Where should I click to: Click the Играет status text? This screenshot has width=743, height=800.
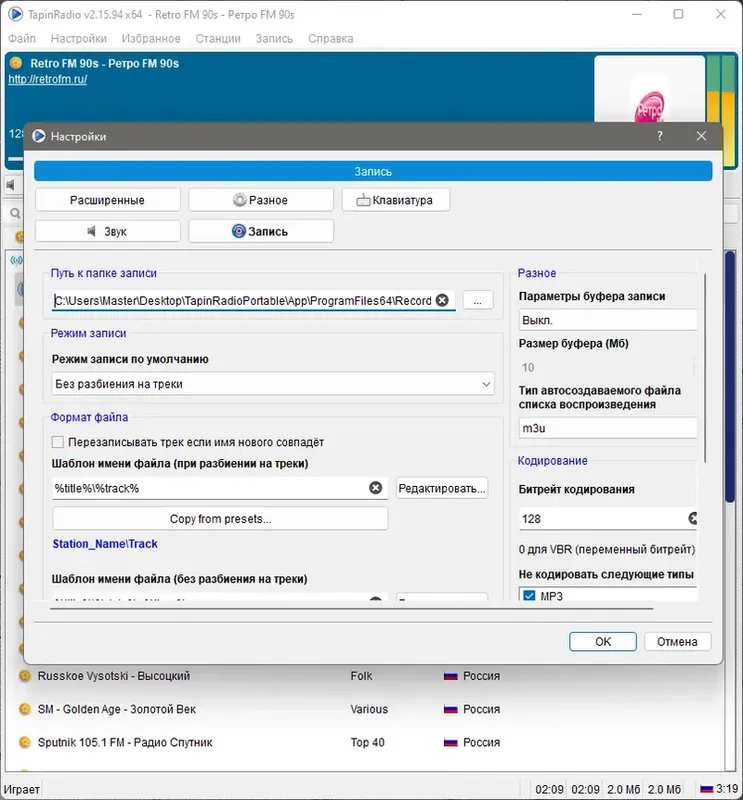tap(21, 789)
